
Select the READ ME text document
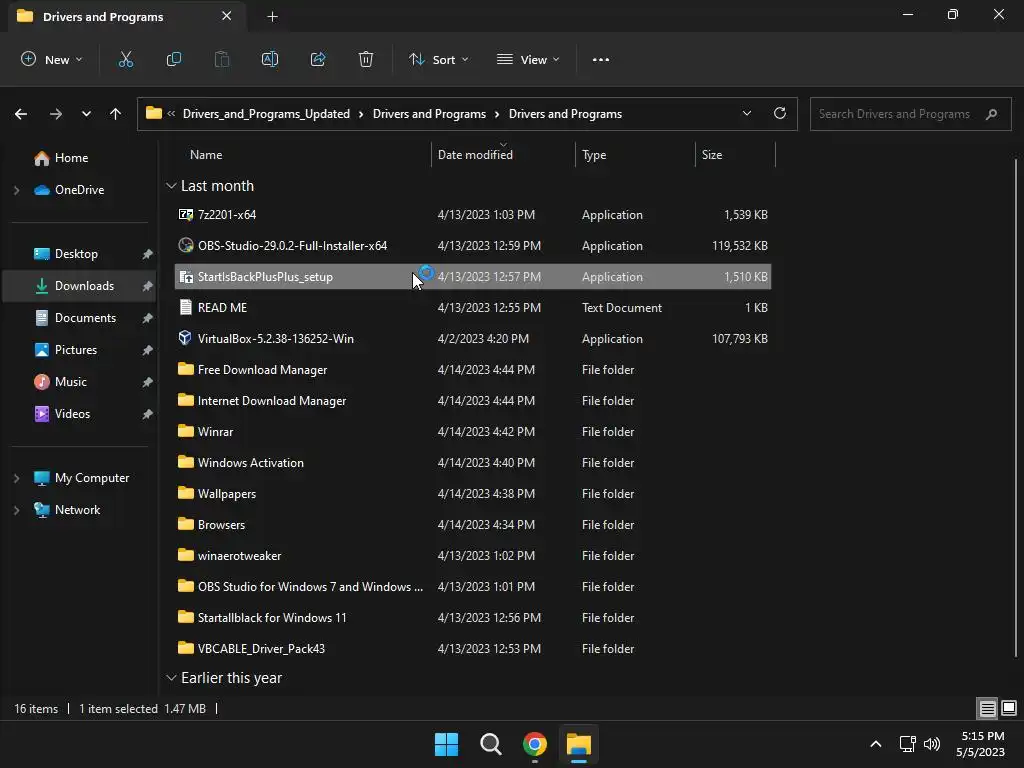[x=473, y=308]
